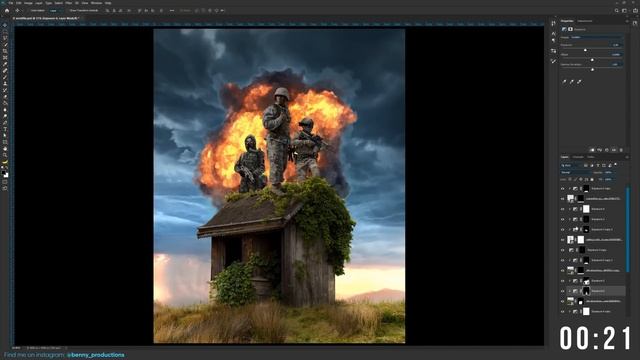640x360 pixels.
Task: Open the Window menu
Action: (96, 3)
